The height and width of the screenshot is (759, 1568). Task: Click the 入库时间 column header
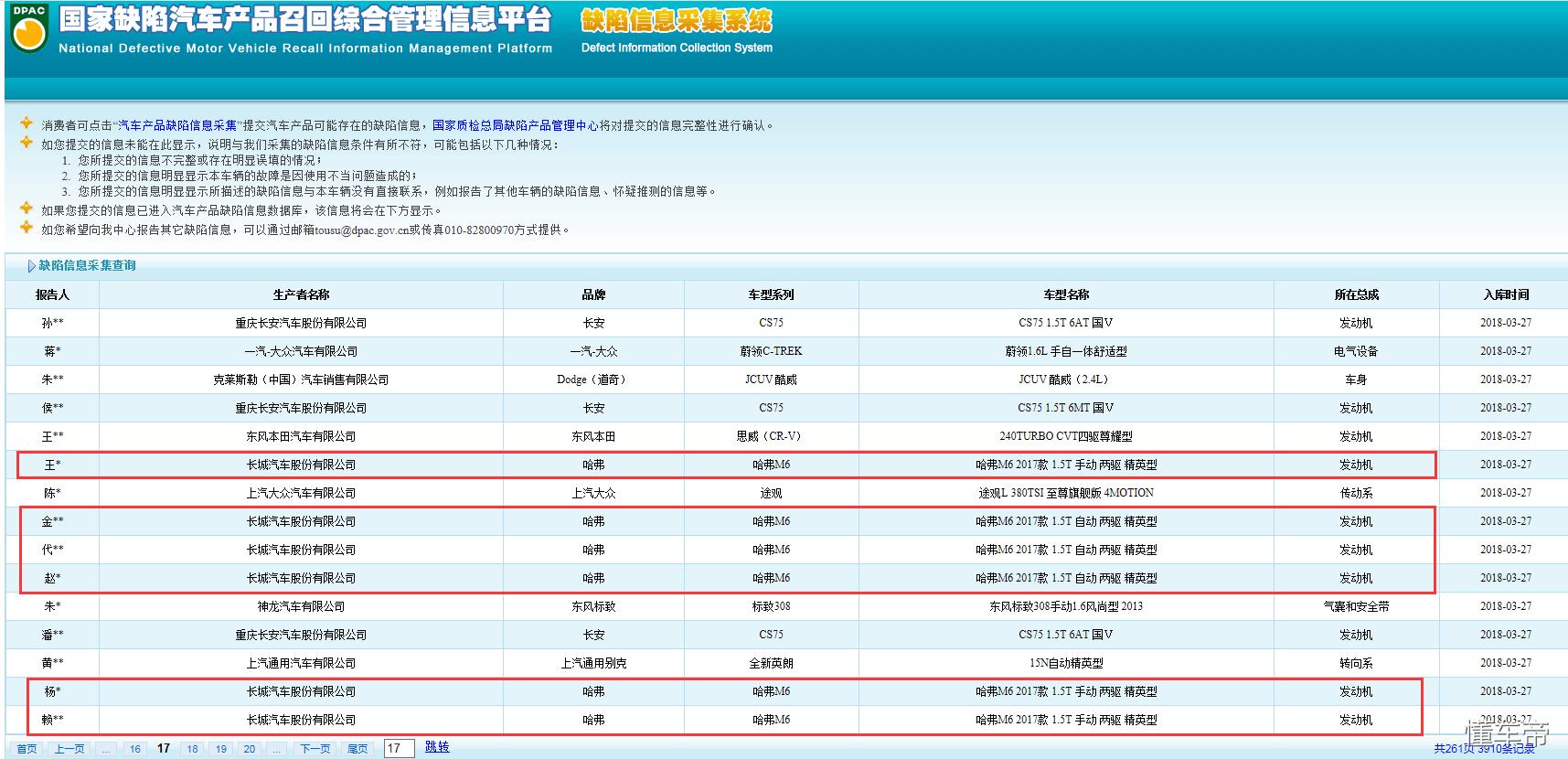tap(1505, 294)
